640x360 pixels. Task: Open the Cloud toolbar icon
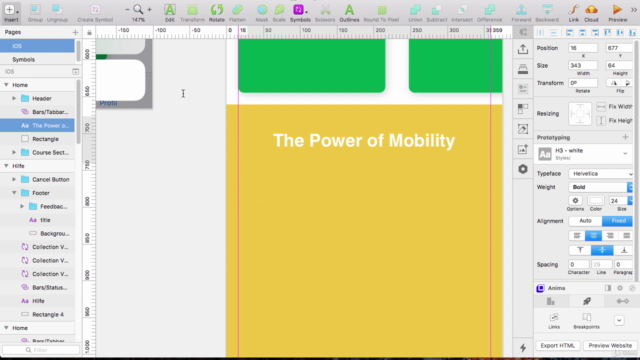(x=591, y=13)
